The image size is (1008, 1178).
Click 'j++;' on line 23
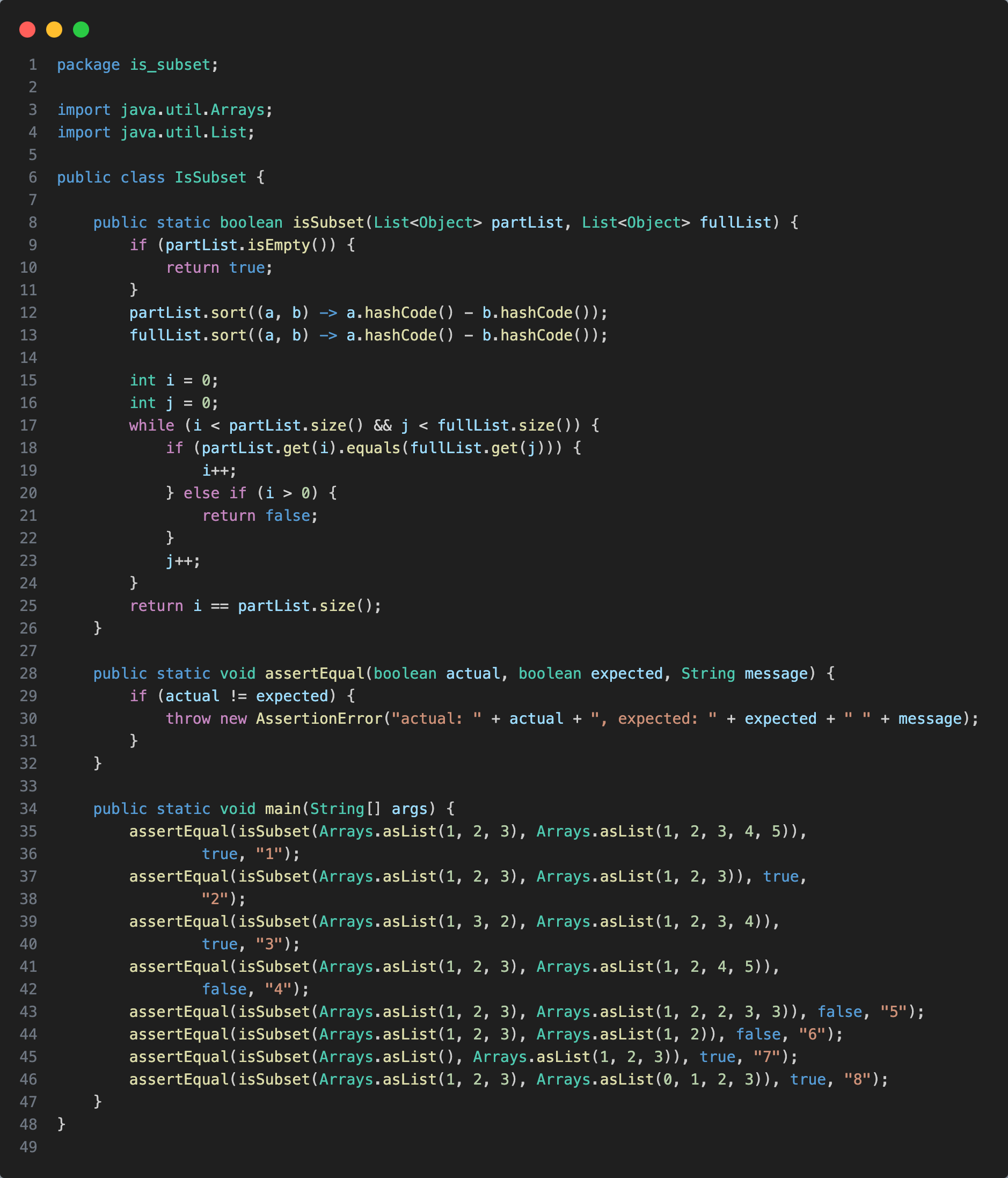pos(183,561)
